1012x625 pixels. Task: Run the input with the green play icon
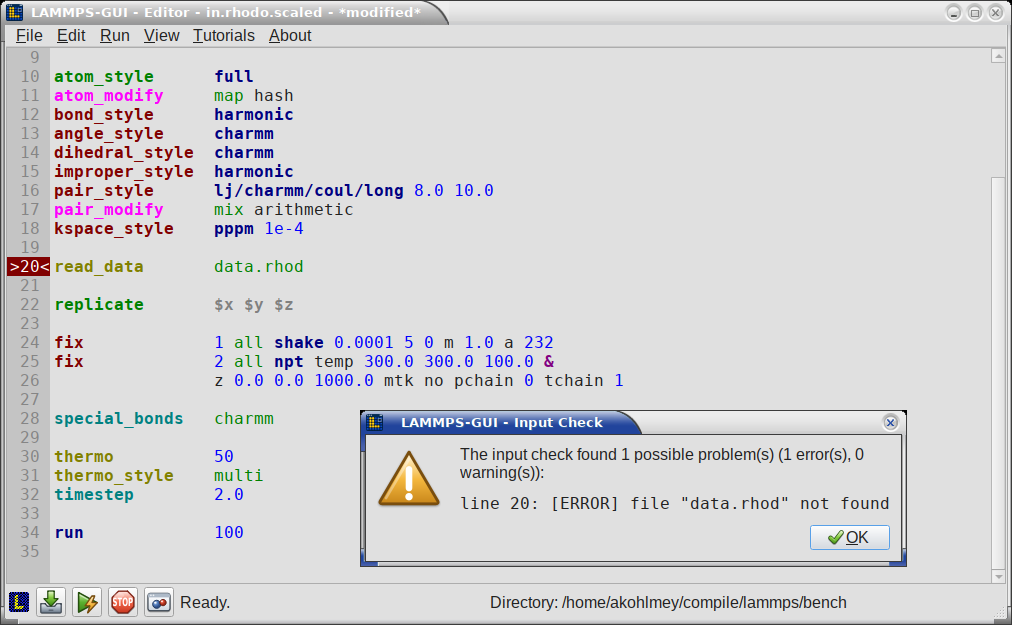[87, 602]
